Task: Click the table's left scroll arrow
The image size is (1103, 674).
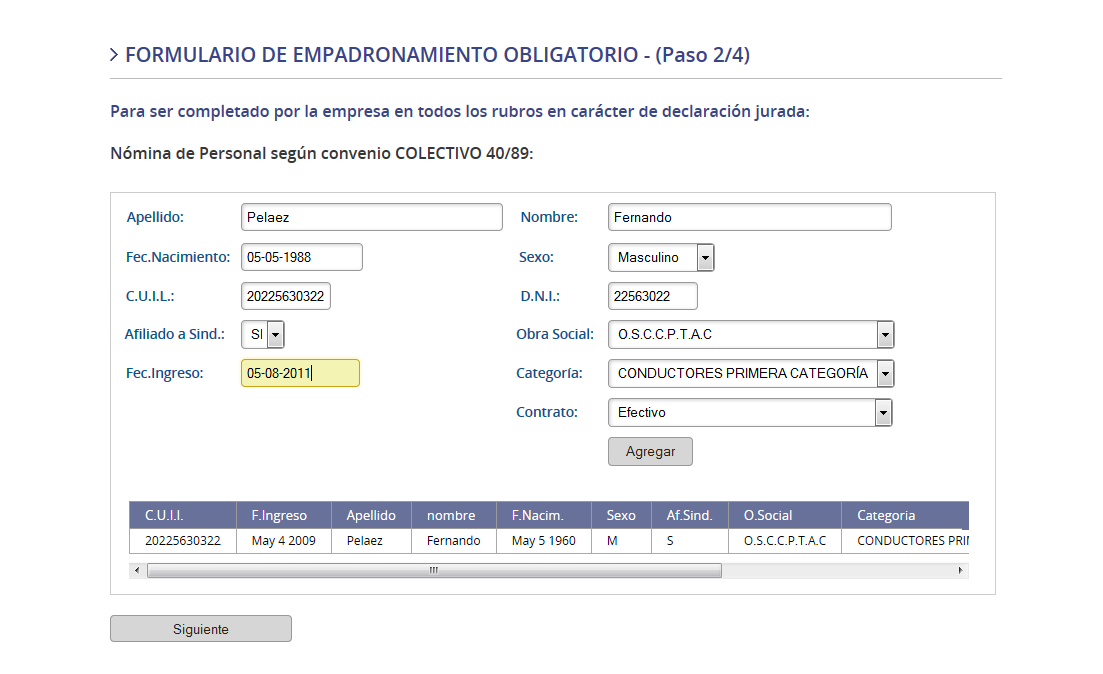Action: pos(137,571)
